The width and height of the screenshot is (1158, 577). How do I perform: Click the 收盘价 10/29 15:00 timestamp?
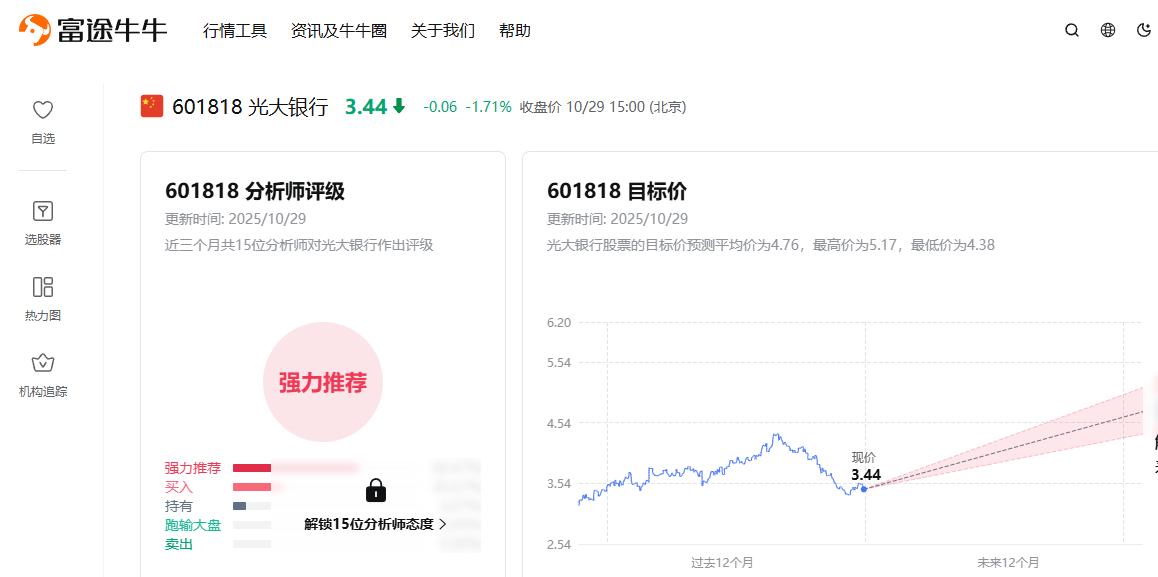click(603, 107)
